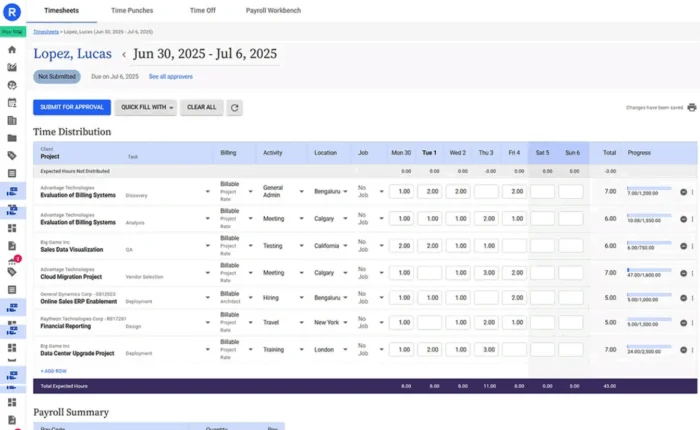Open more options for Analysis task row
This screenshot has width=700, height=430.
692,219
